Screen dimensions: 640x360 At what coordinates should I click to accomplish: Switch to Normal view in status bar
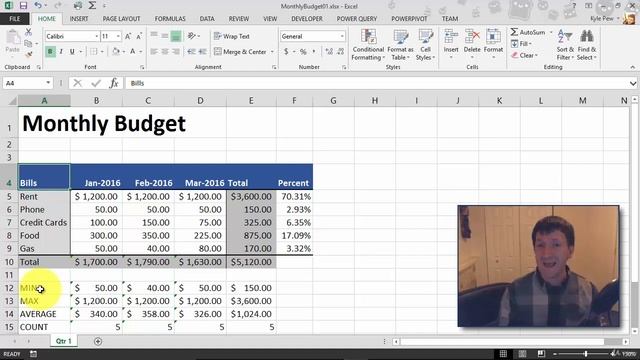tap(503, 353)
